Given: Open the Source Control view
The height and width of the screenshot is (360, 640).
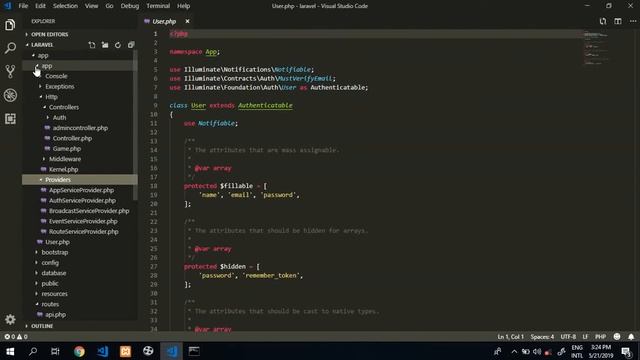Looking at the screenshot, I should [10, 71].
